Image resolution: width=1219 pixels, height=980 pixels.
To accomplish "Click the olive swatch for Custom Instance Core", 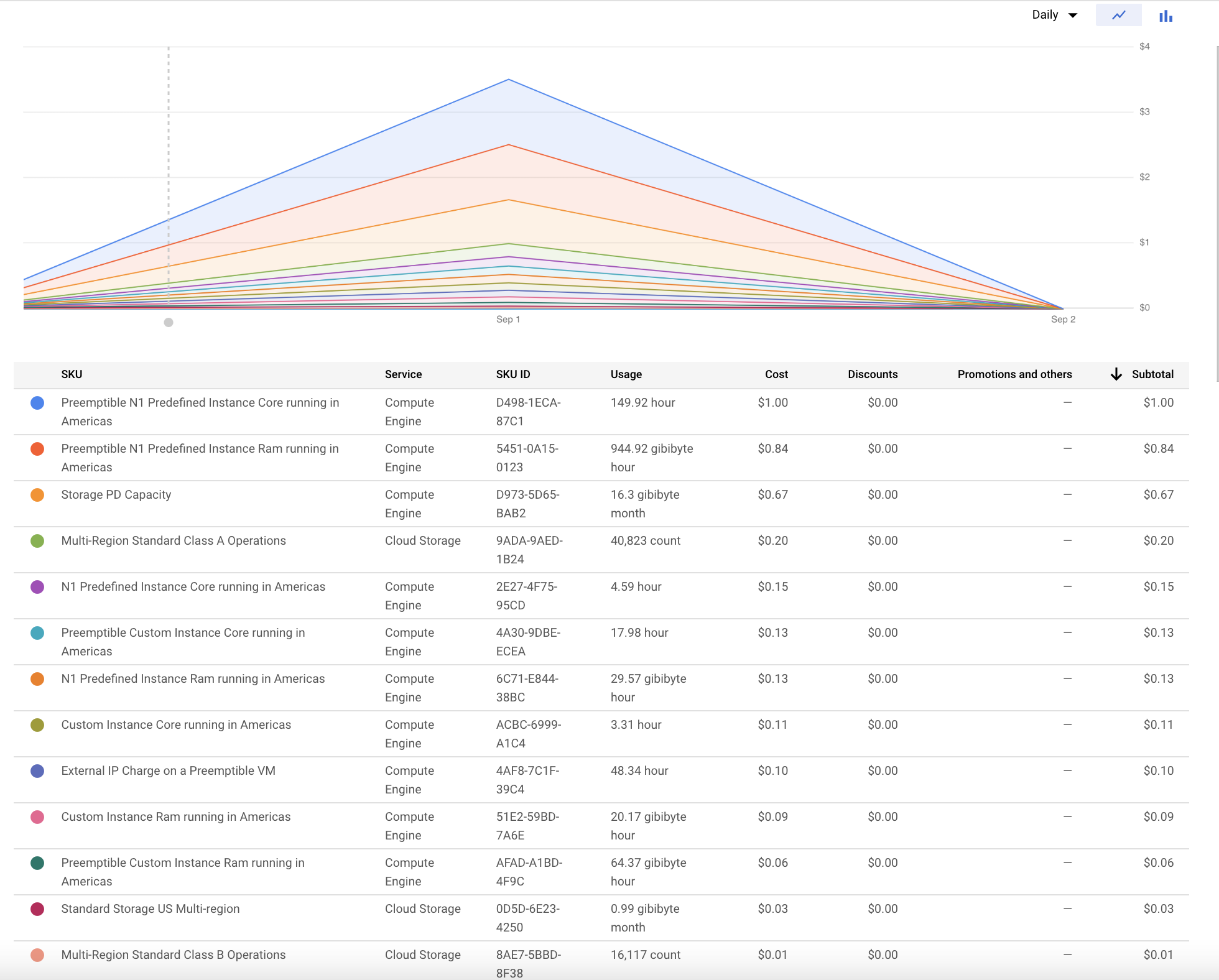I will coord(37,725).
